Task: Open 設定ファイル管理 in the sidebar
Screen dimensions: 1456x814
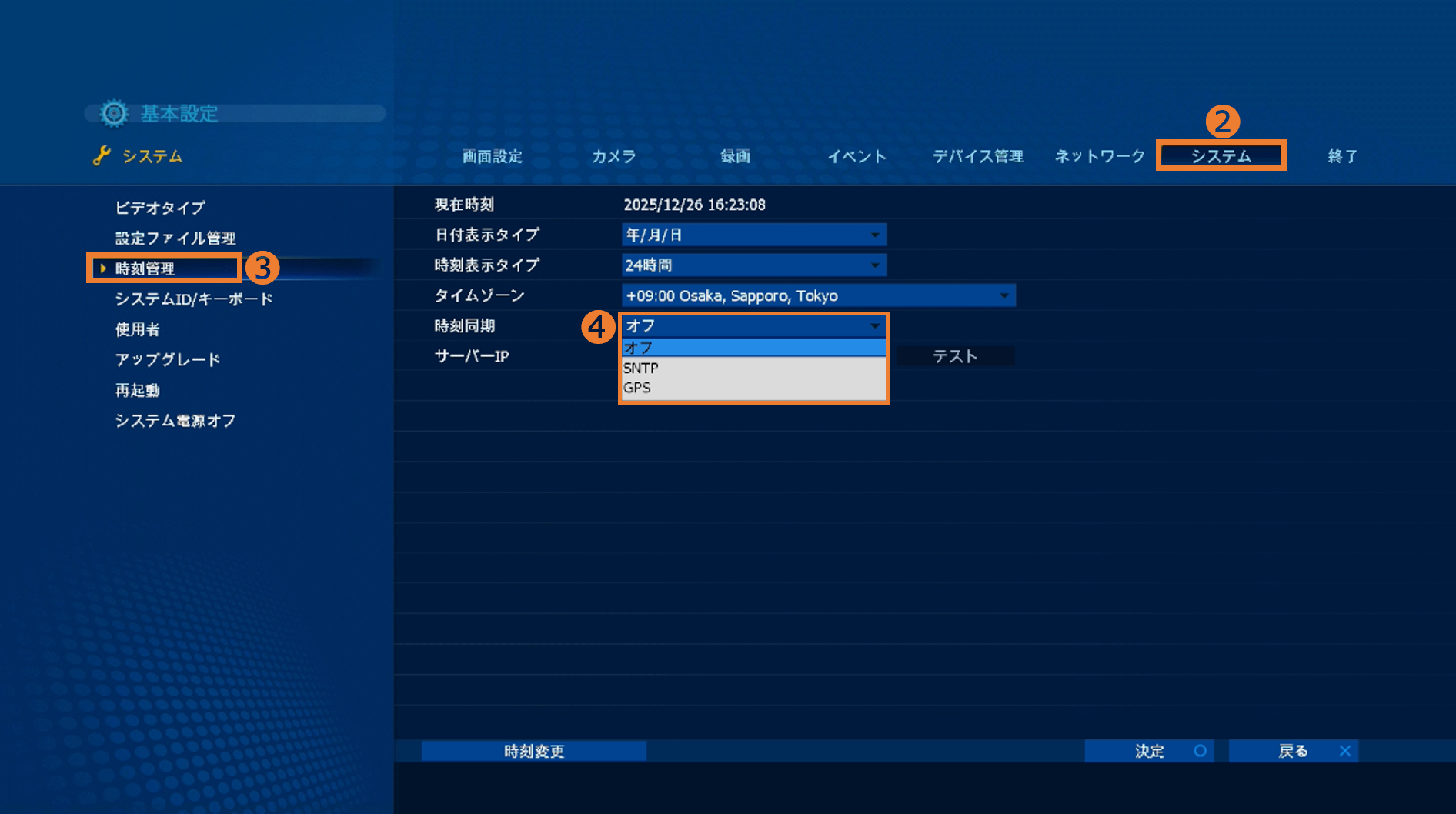Action: [x=175, y=239]
